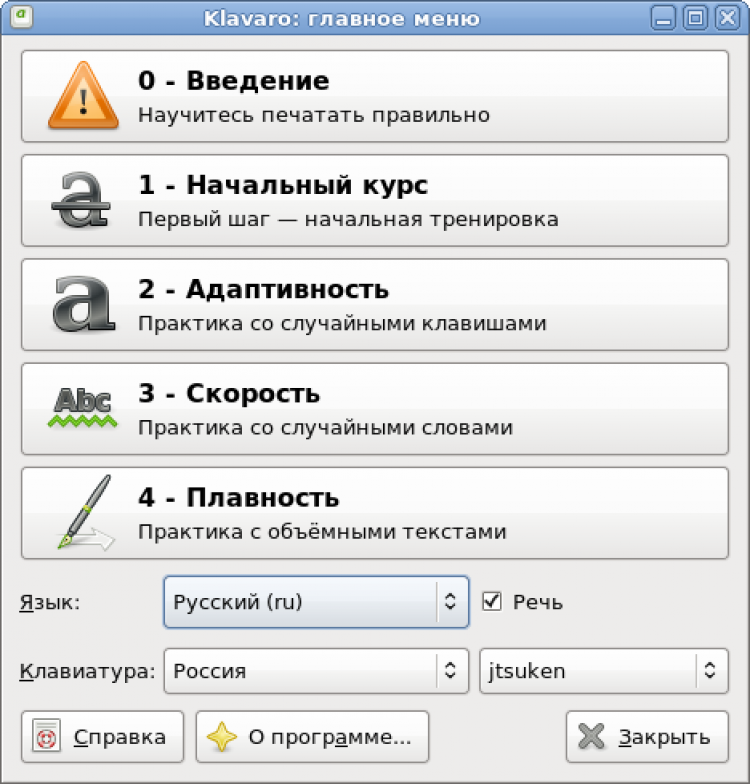Click the Язык: label
This screenshot has width=750, height=784.
(50, 602)
